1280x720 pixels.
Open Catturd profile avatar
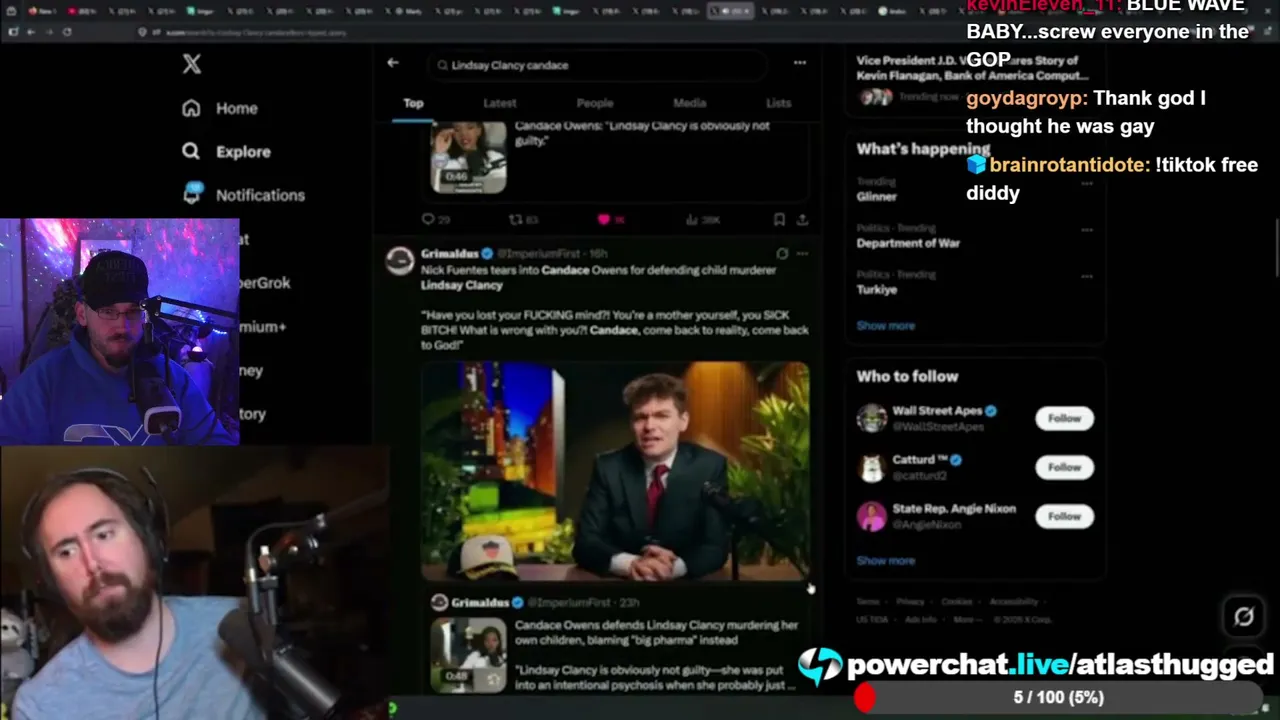pyautogui.click(x=872, y=467)
